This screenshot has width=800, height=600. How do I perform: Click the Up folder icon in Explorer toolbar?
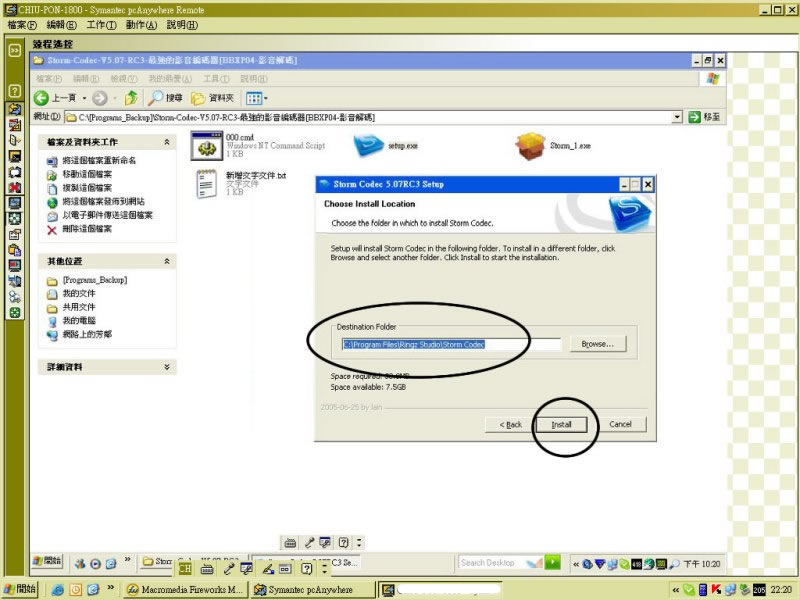pos(131,97)
